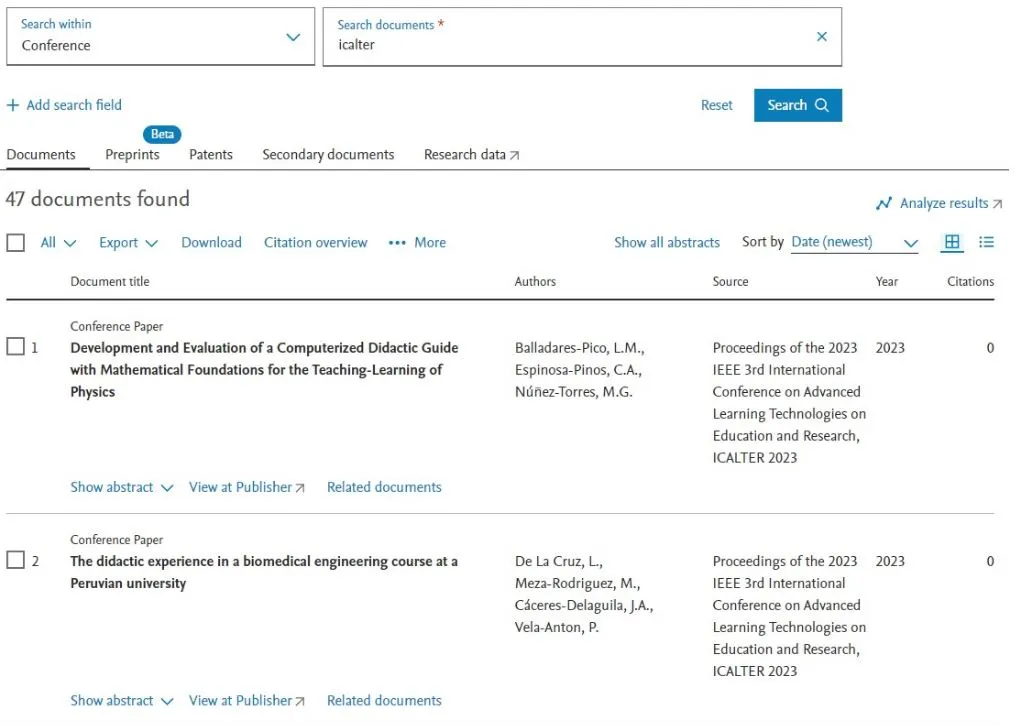Check the box for document 1
1015x726 pixels.
pyautogui.click(x=16, y=346)
